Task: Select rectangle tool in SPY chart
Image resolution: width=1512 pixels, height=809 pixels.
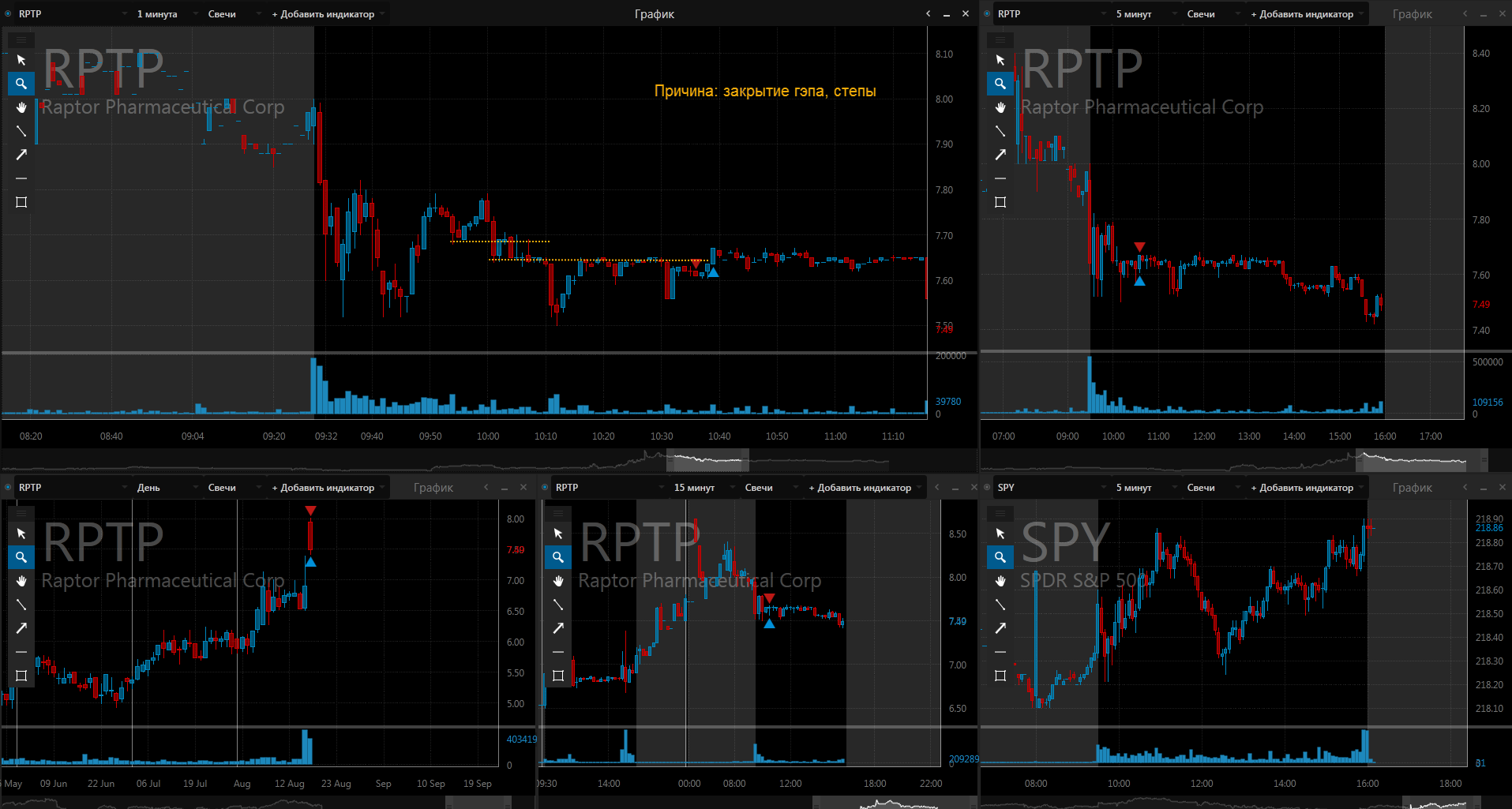Action: (x=1000, y=676)
